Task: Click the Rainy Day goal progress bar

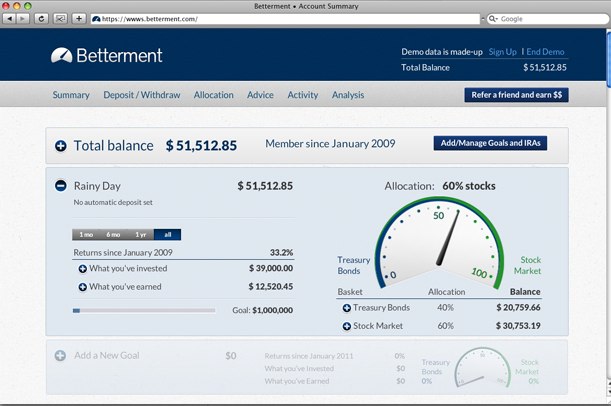Action: 144,311
